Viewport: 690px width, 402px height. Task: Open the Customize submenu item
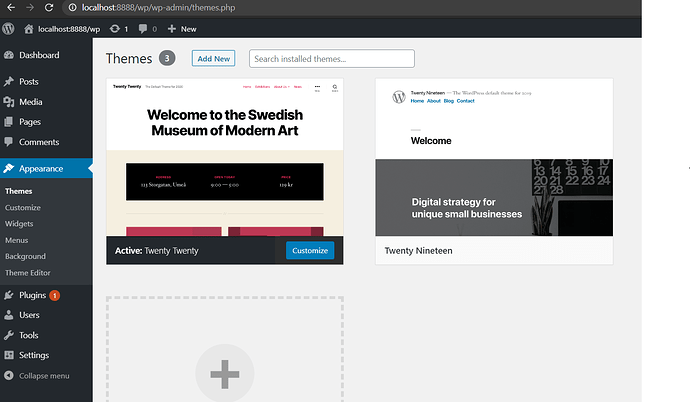[x=23, y=207]
